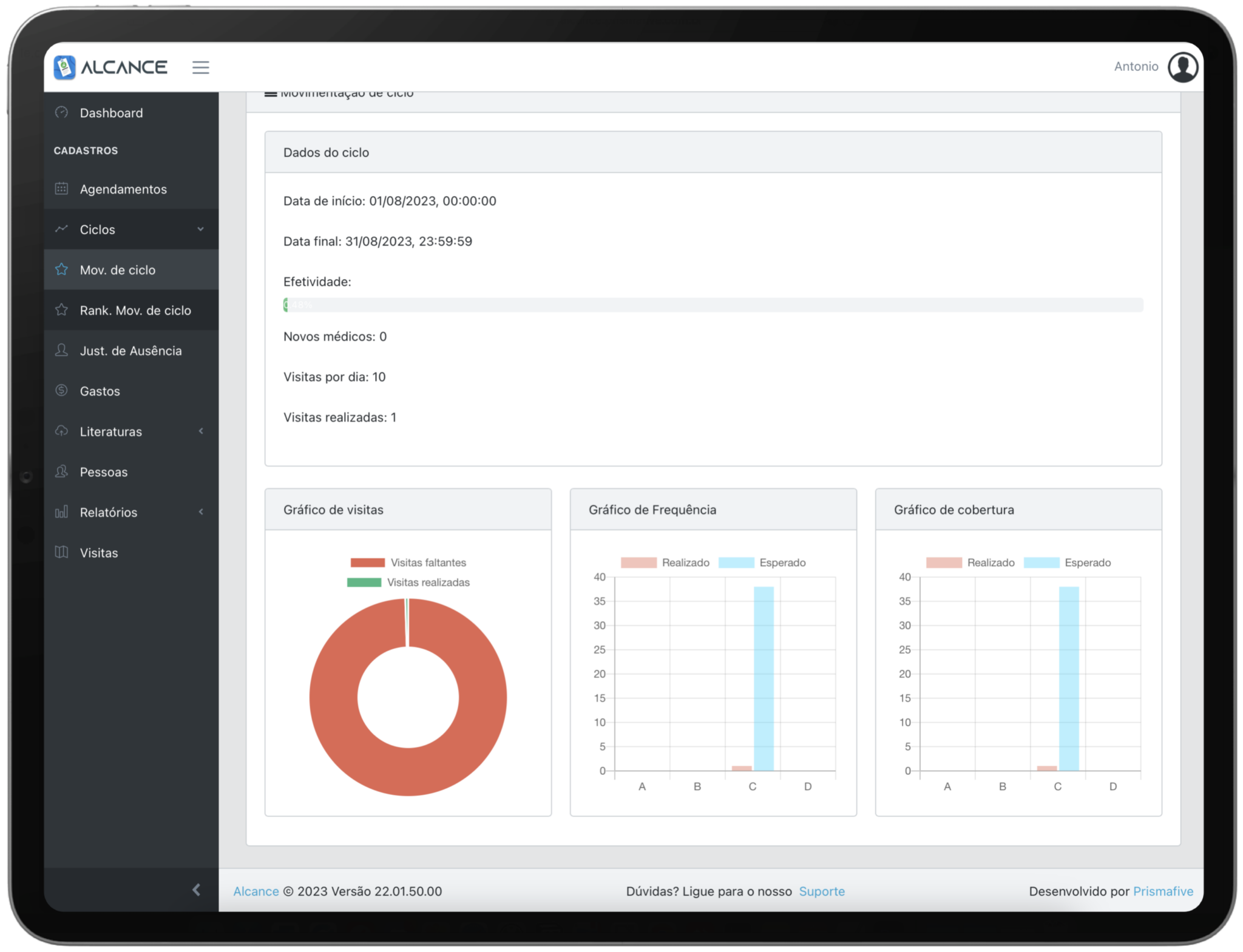Click the Gastos coin icon
This screenshot has height=952, width=1243.
(62, 391)
